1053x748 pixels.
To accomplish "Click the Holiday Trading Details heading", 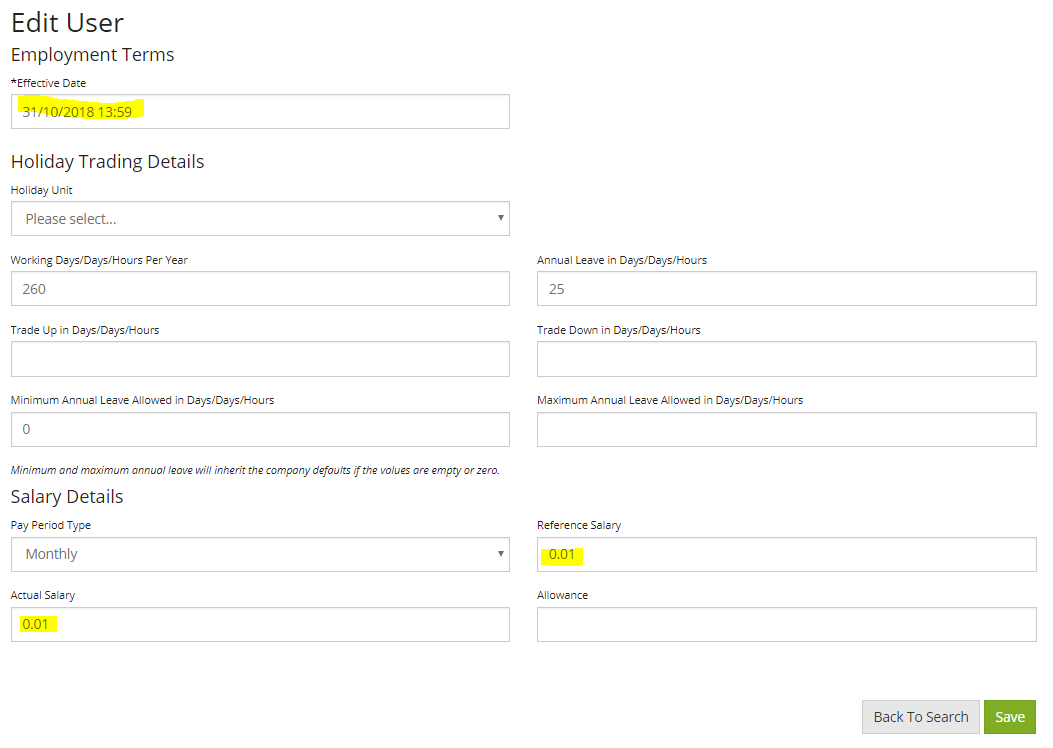I will (x=107, y=161).
